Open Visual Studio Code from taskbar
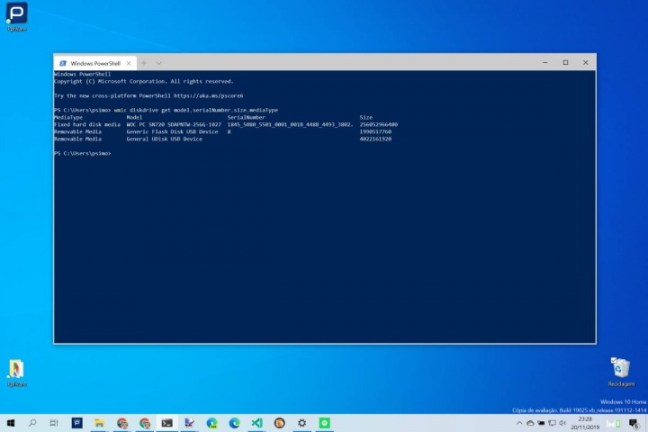The image size is (648, 432). pyautogui.click(x=257, y=423)
